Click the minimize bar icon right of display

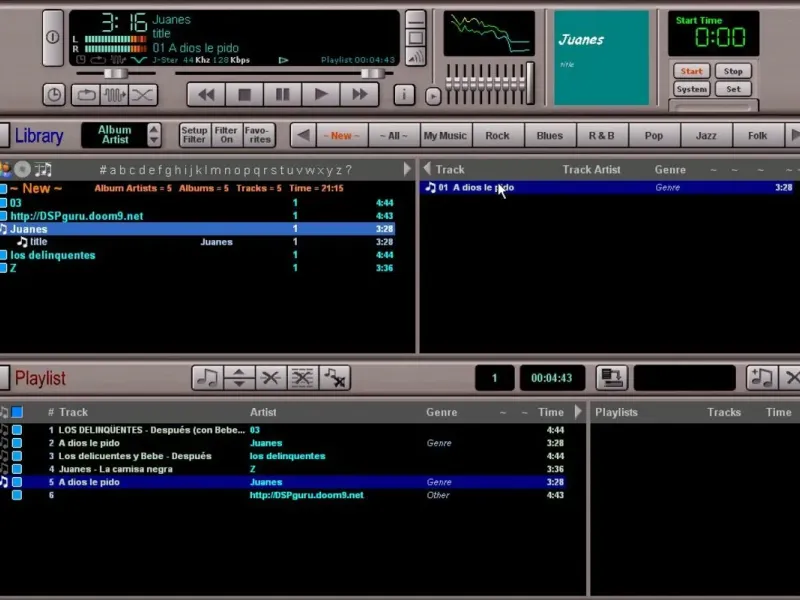[415, 19]
